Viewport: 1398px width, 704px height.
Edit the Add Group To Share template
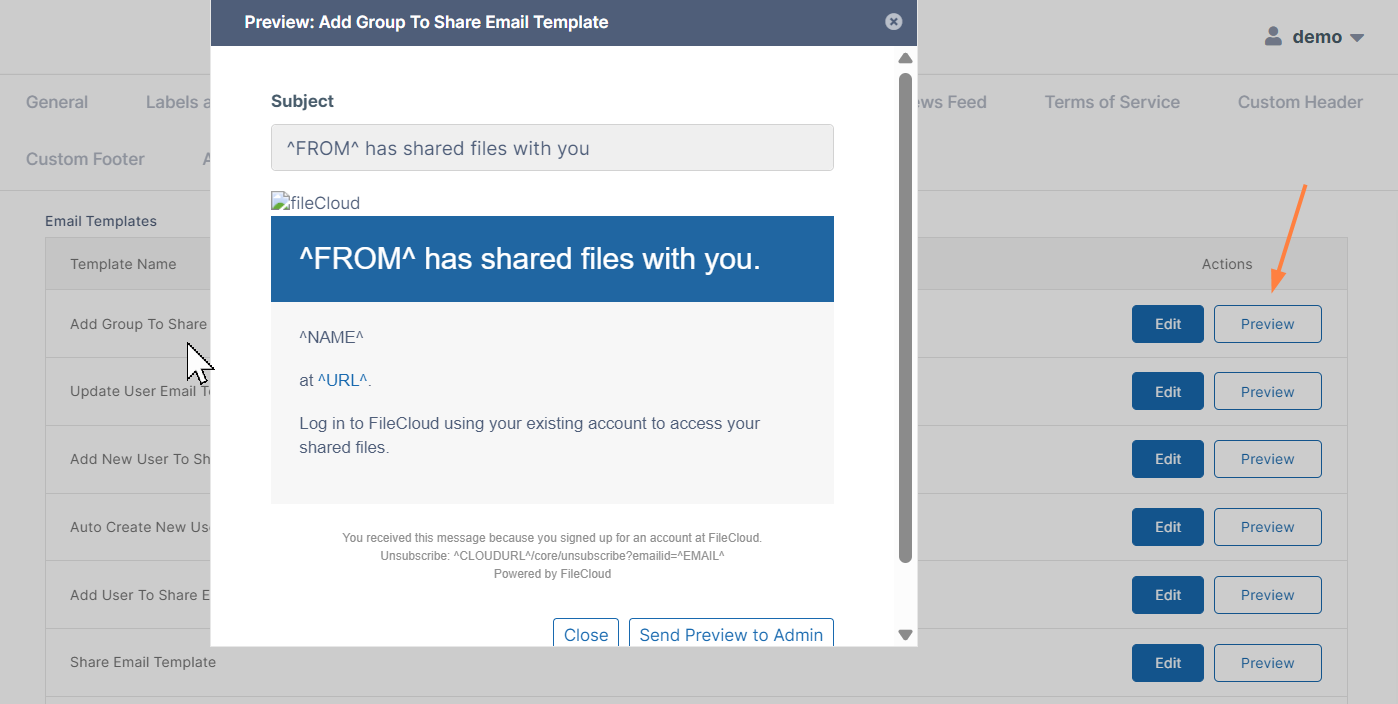click(1167, 324)
